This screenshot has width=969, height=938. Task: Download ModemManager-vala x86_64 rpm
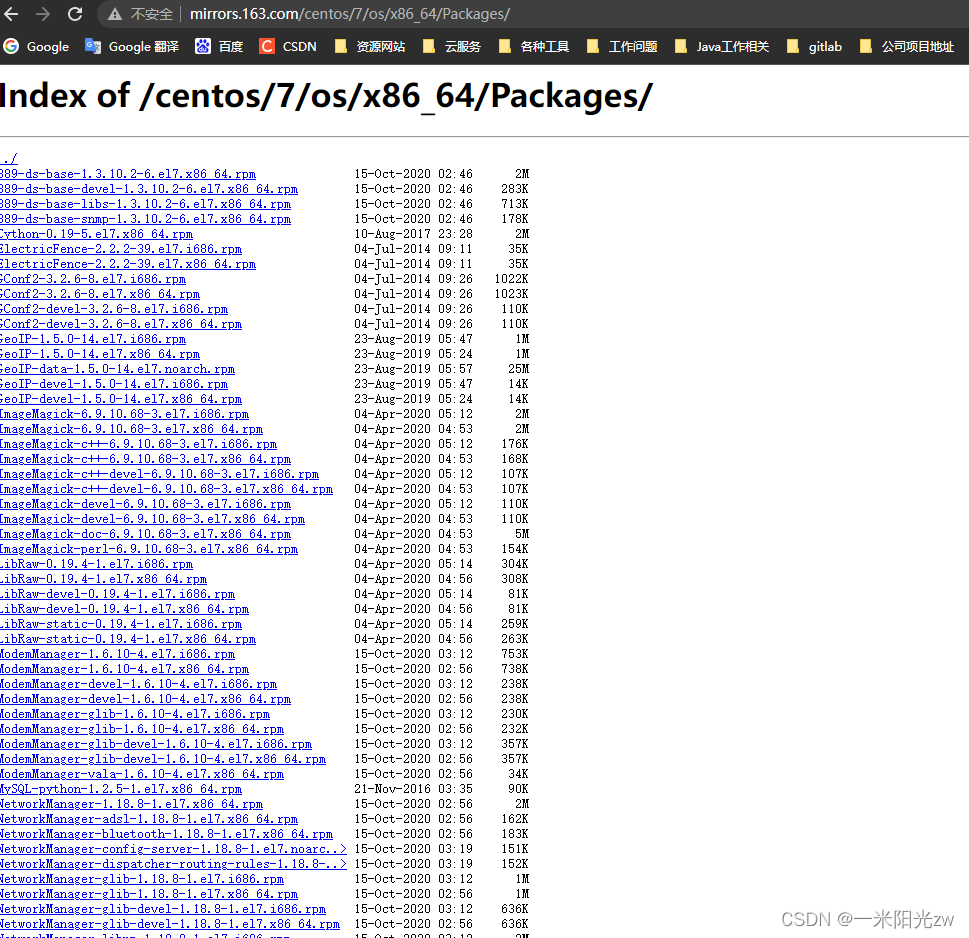click(x=142, y=774)
